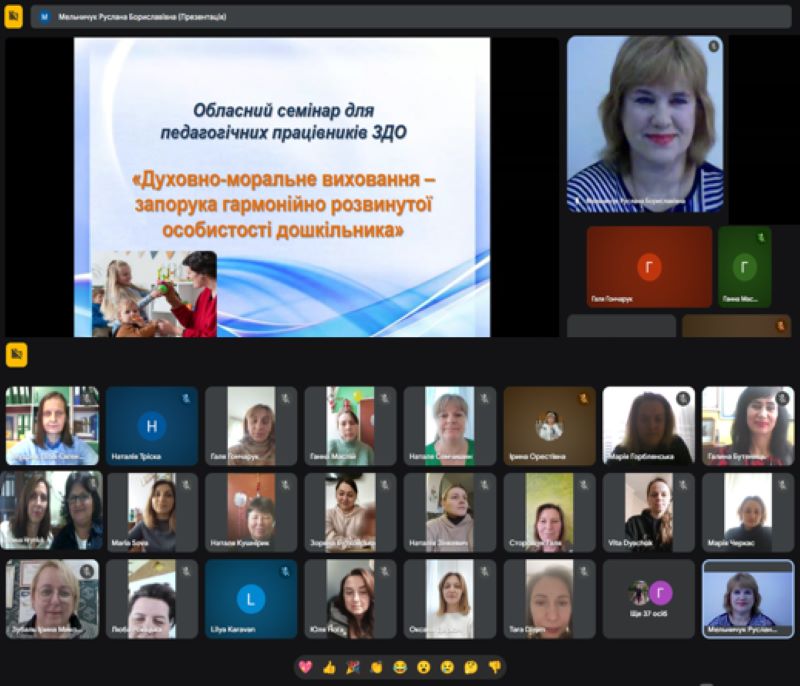The width and height of the screenshot is (800, 686).
Task: Select Maria Sova's video tile
Action: tap(152, 512)
